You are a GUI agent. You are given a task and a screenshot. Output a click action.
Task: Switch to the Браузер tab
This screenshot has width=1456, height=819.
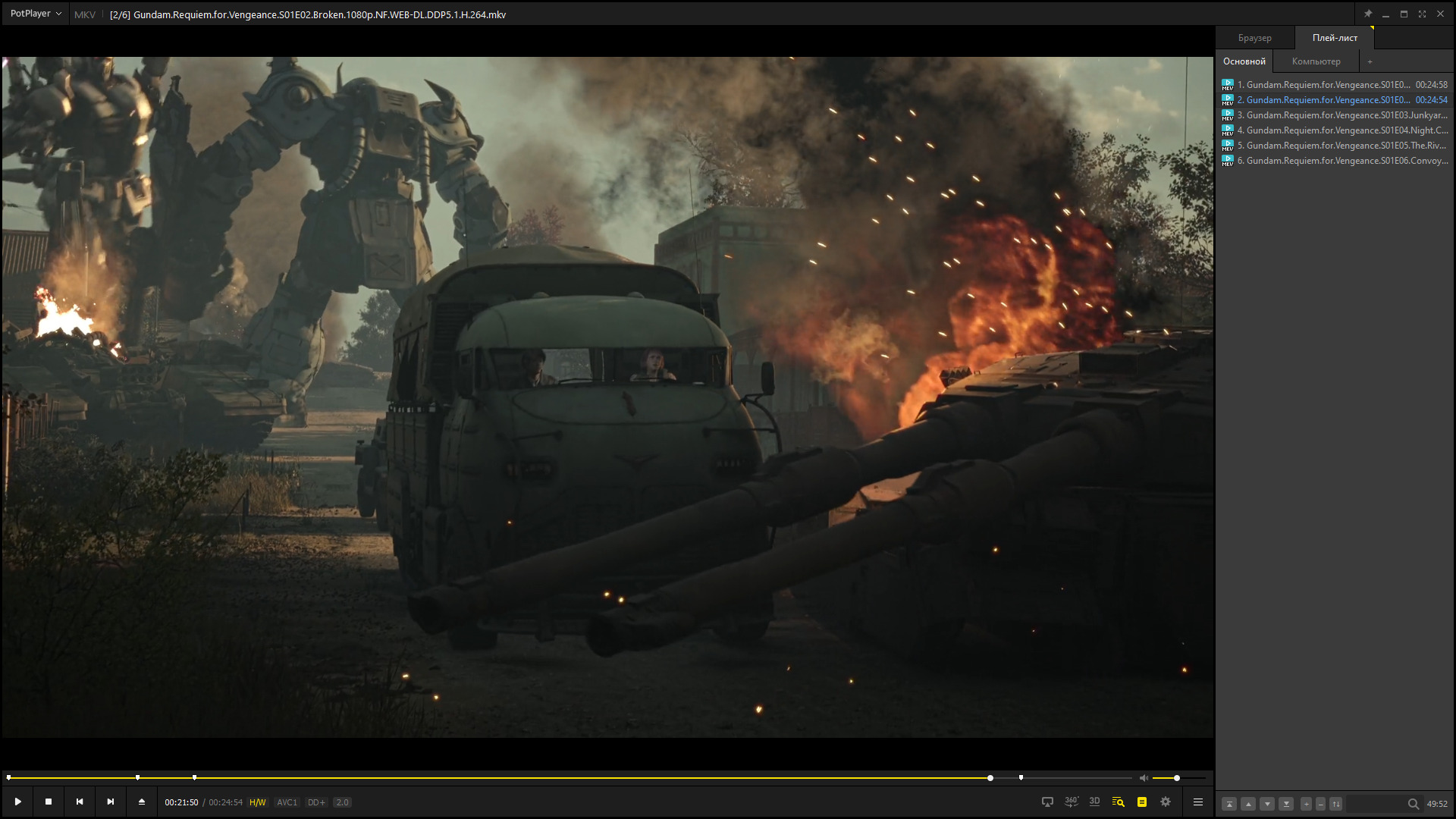[1254, 38]
